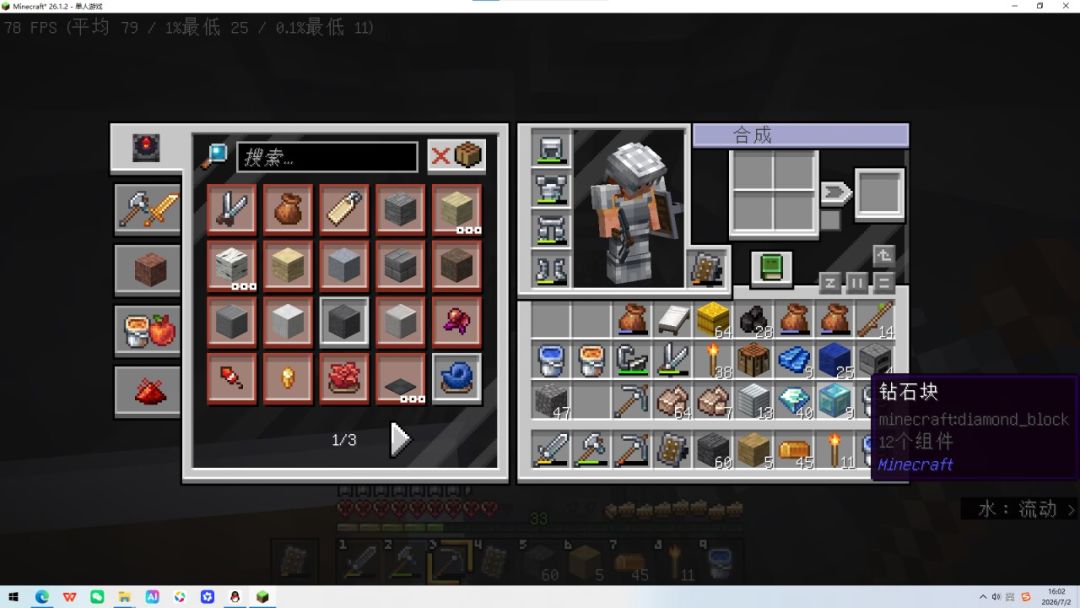Select the hotbar oak planks stack of 5
The image size is (1080, 608).
point(754,450)
